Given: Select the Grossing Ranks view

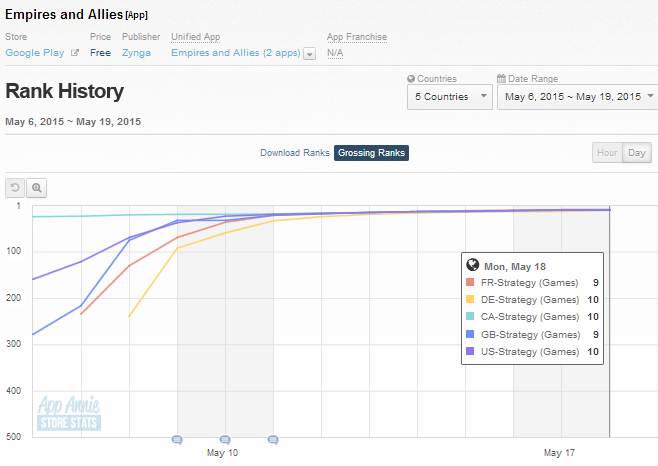Looking at the screenshot, I should coord(371,153).
